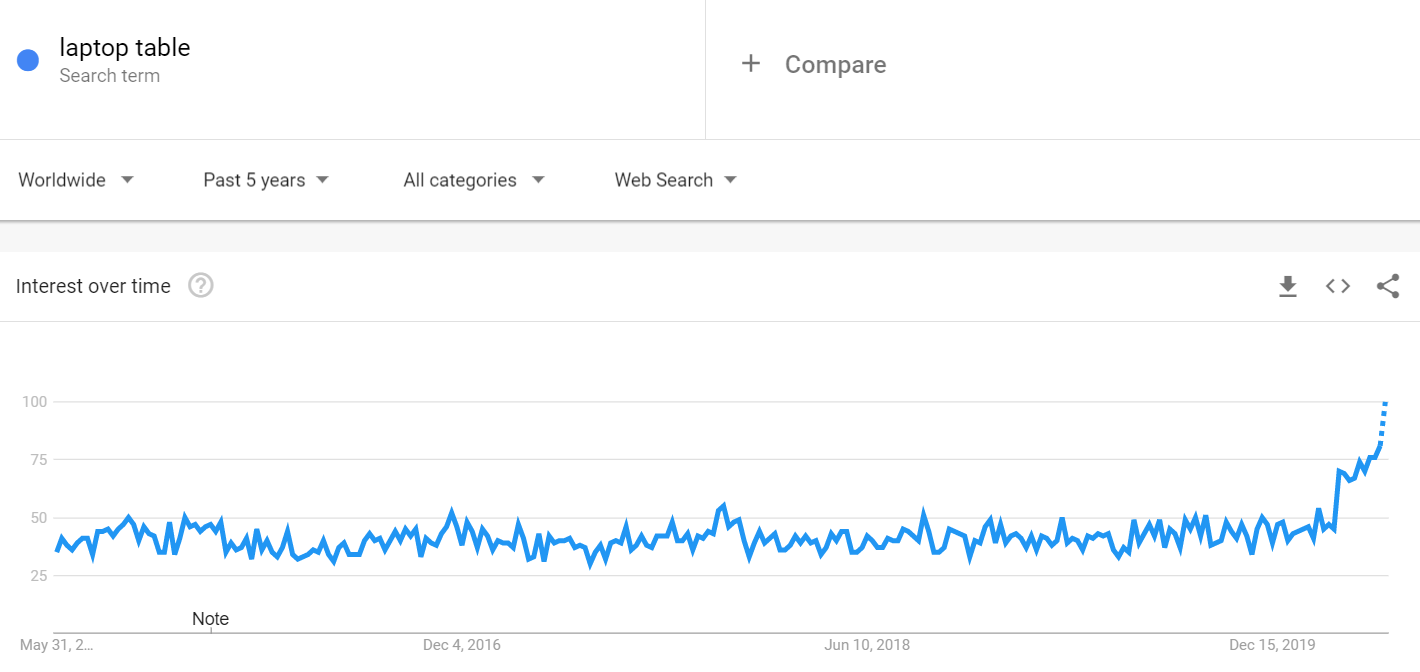1420x672 pixels.
Task: Click the Search term subtitle text
Action: click(x=109, y=76)
